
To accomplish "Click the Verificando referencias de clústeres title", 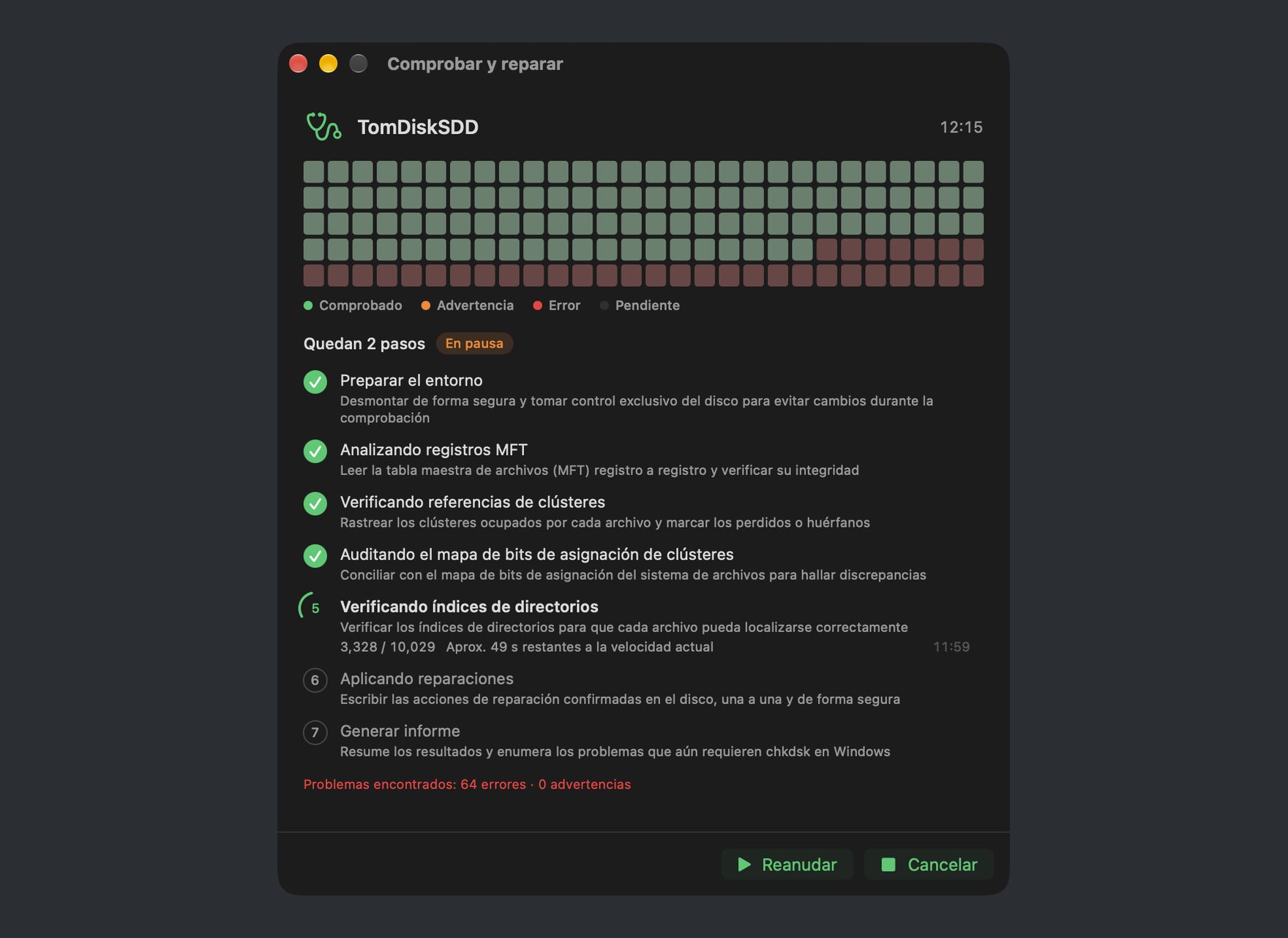I will (473, 502).
